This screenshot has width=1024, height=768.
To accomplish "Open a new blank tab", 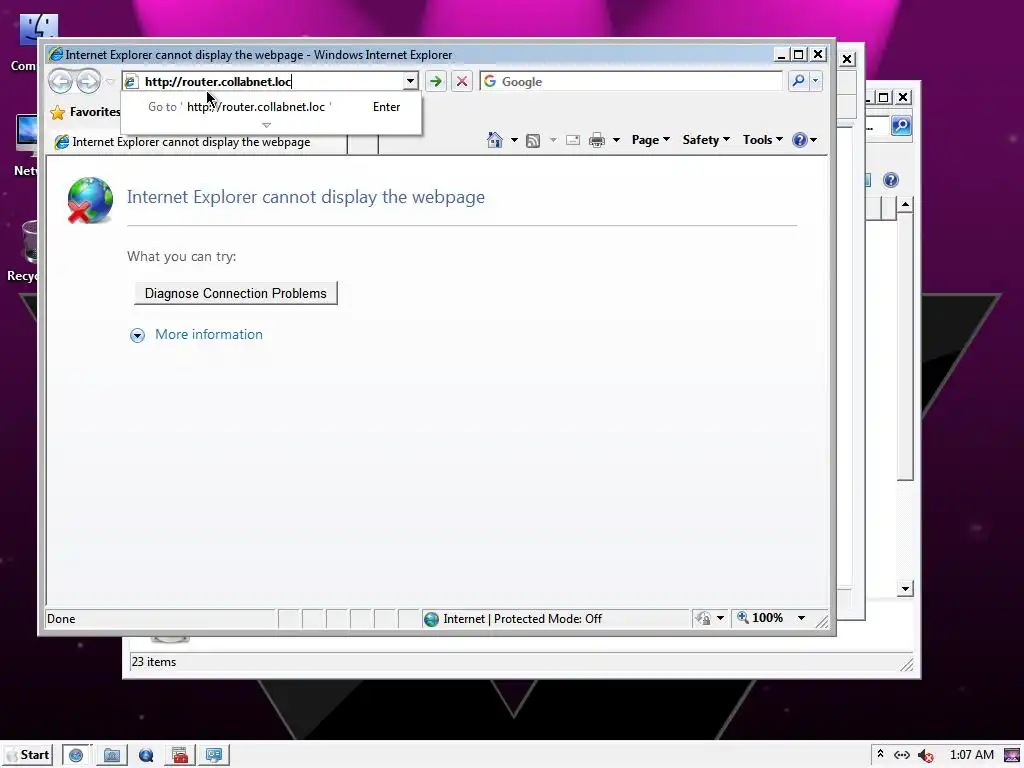I will pyautogui.click(x=362, y=143).
